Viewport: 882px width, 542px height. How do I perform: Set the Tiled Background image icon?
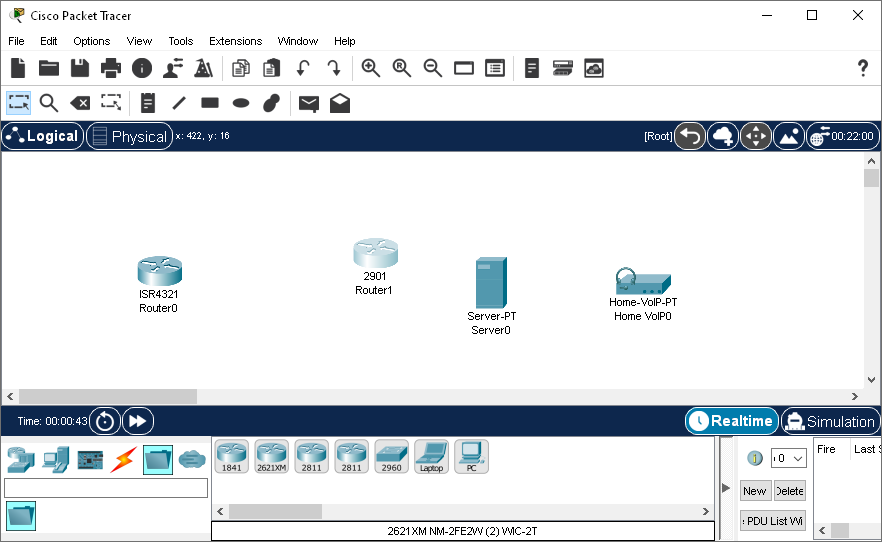click(x=789, y=136)
